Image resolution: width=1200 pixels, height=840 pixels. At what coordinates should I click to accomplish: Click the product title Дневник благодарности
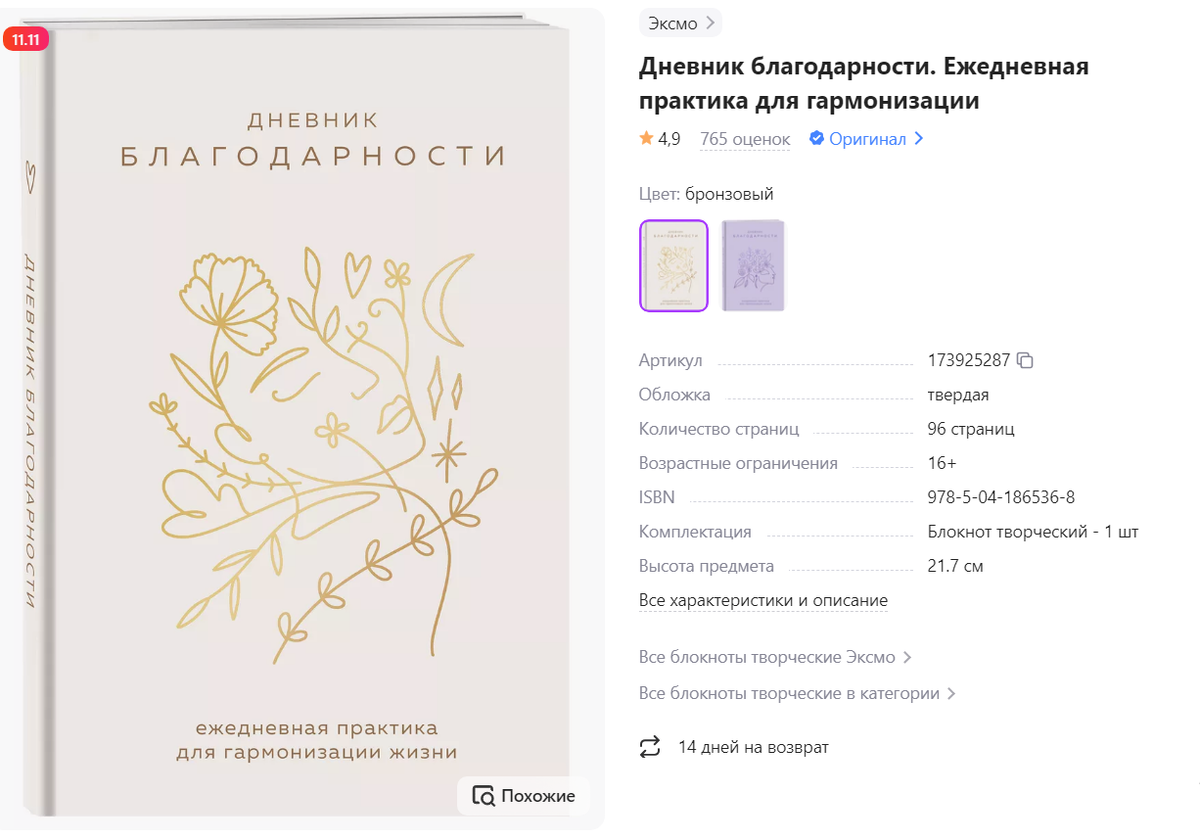[x=864, y=84]
